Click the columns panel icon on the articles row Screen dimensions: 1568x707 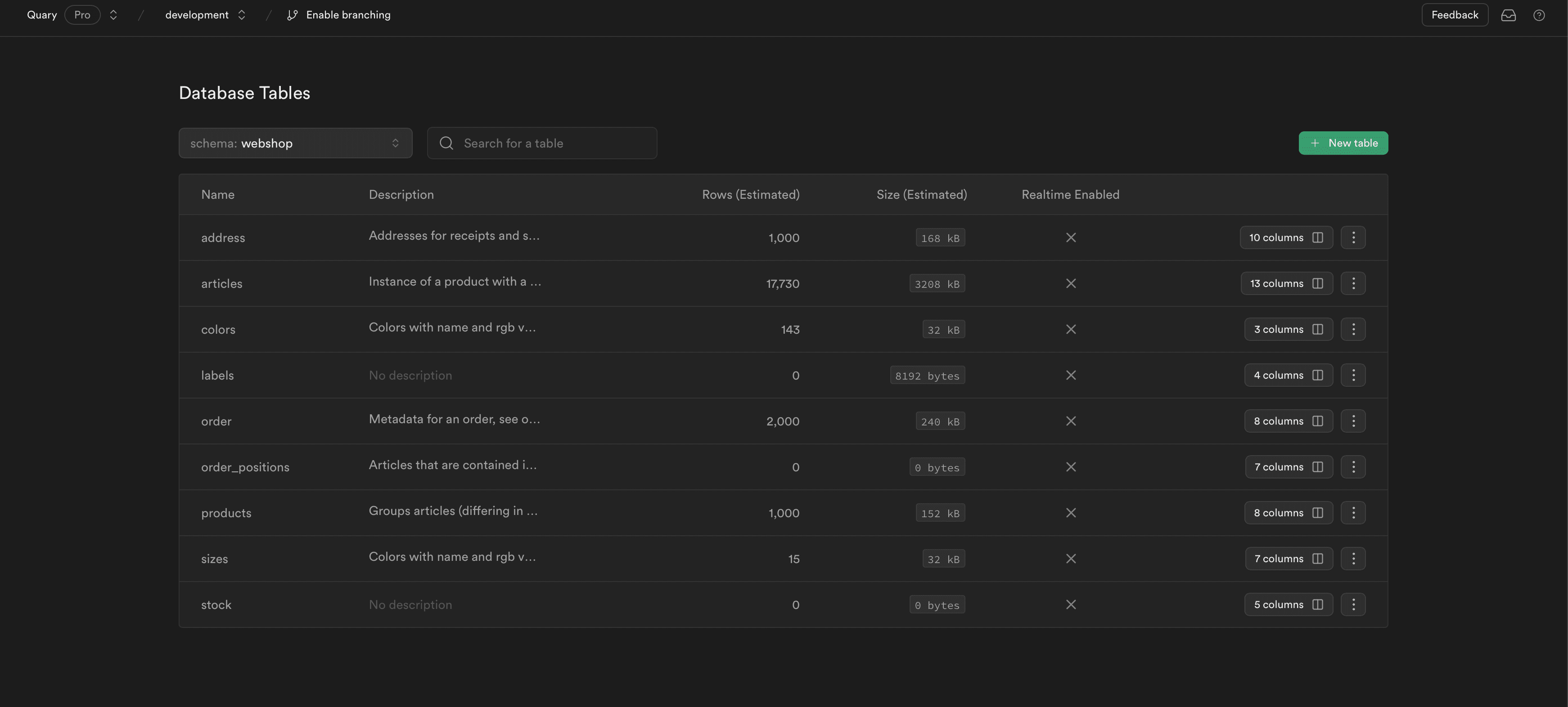[1318, 283]
